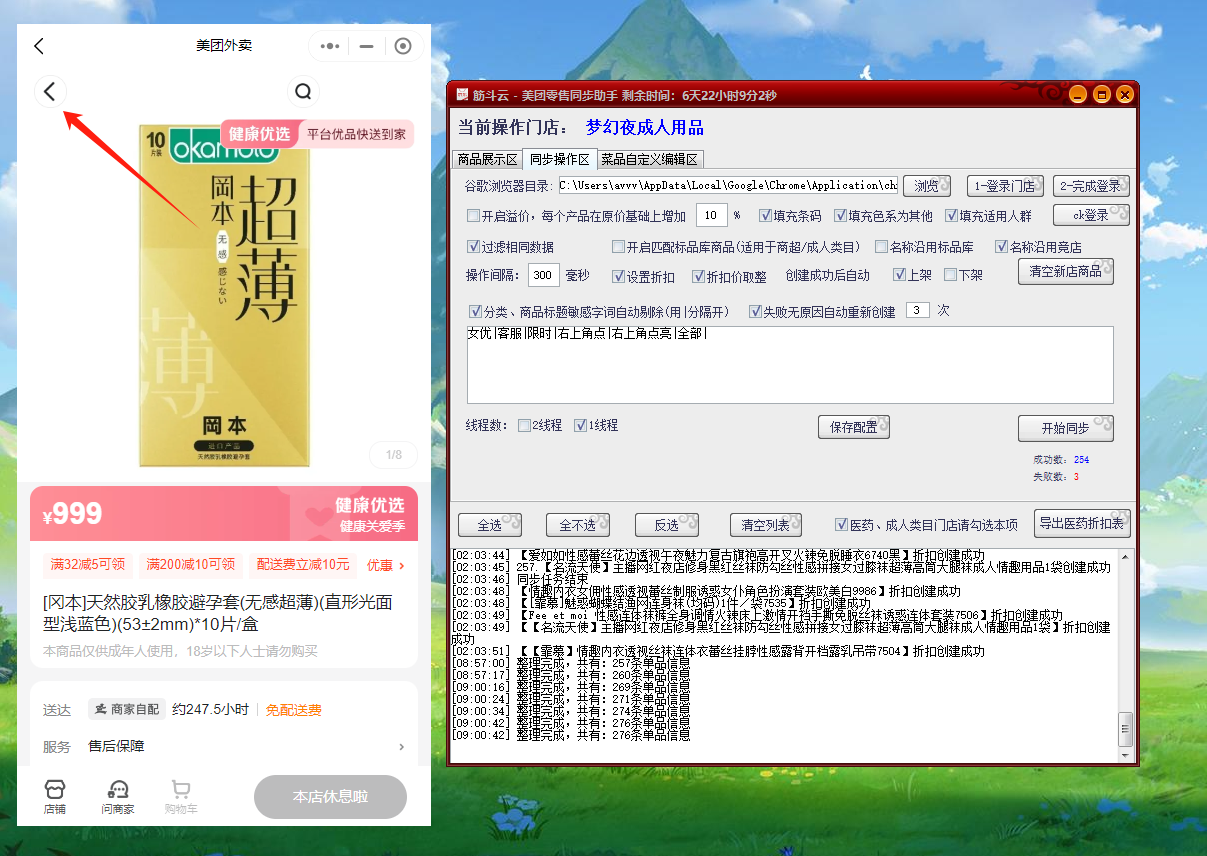Click 开始同步 button
1207x856 pixels.
tap(1066, 428)
